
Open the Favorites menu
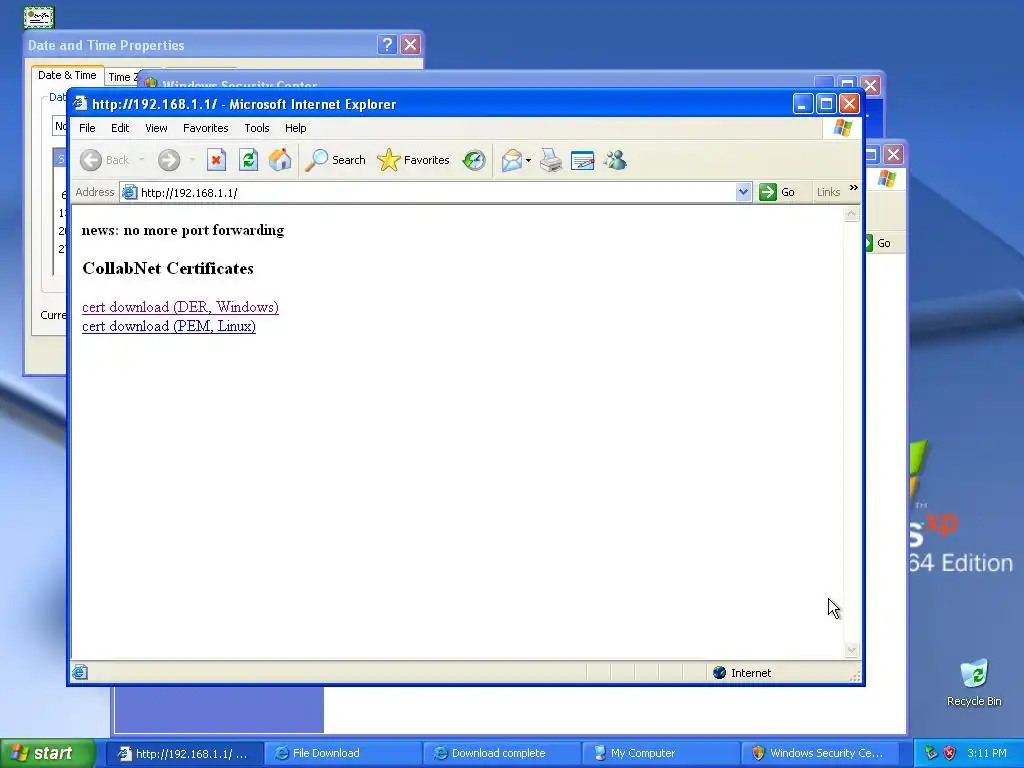(206, 128)
